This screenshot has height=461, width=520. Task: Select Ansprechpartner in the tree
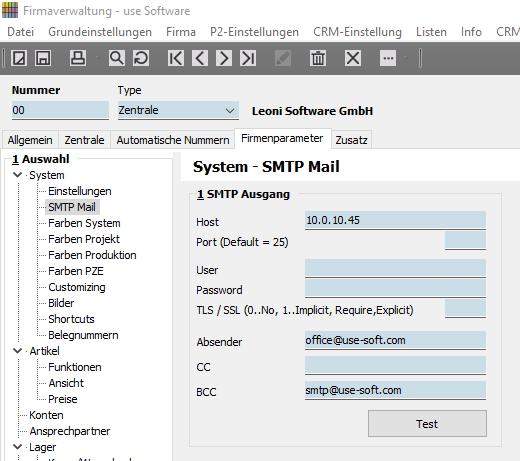(x=70, y=431)
